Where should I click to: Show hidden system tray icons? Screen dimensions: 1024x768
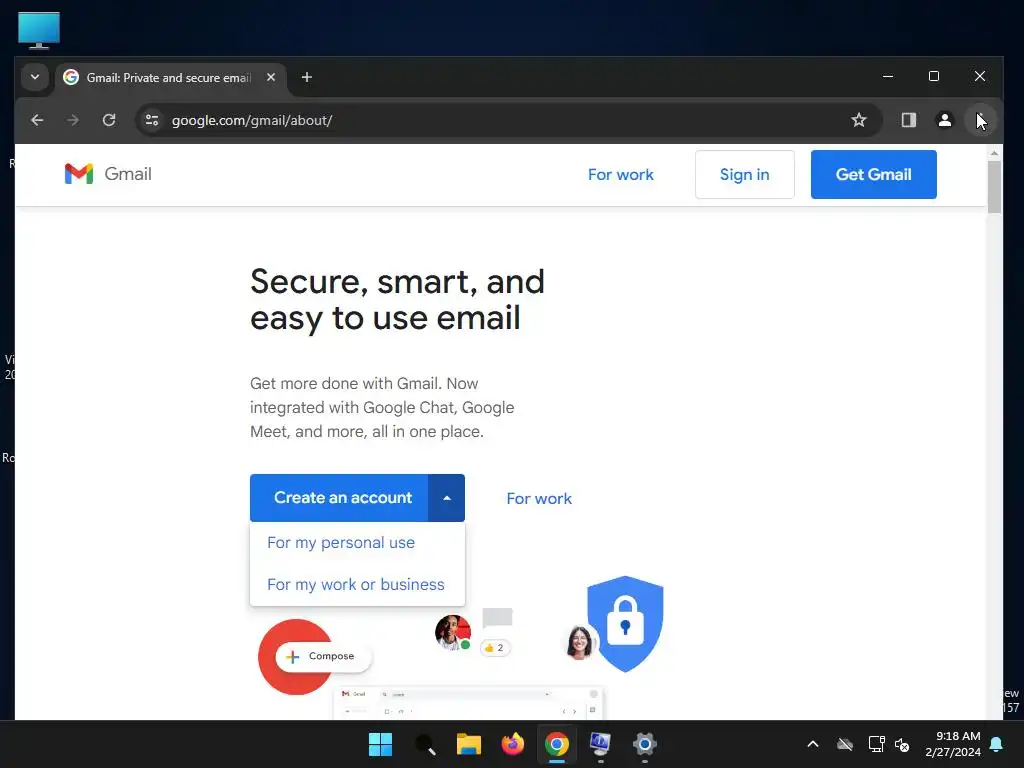(813, 744)
